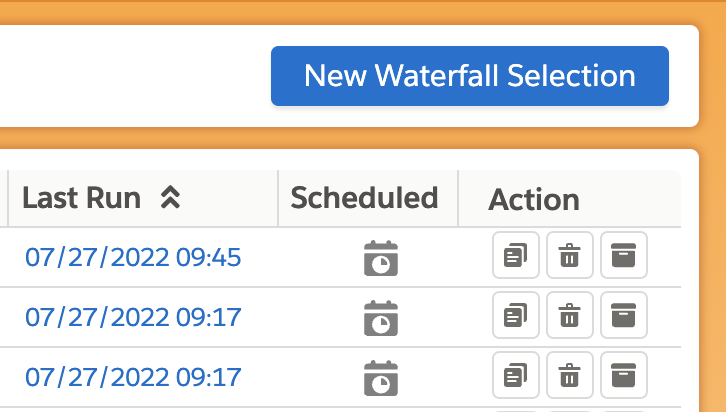Click the New Waterfall Selection button
Image resolution: width=726 pixels, height=412 pixels.
(x=469, y=76)
